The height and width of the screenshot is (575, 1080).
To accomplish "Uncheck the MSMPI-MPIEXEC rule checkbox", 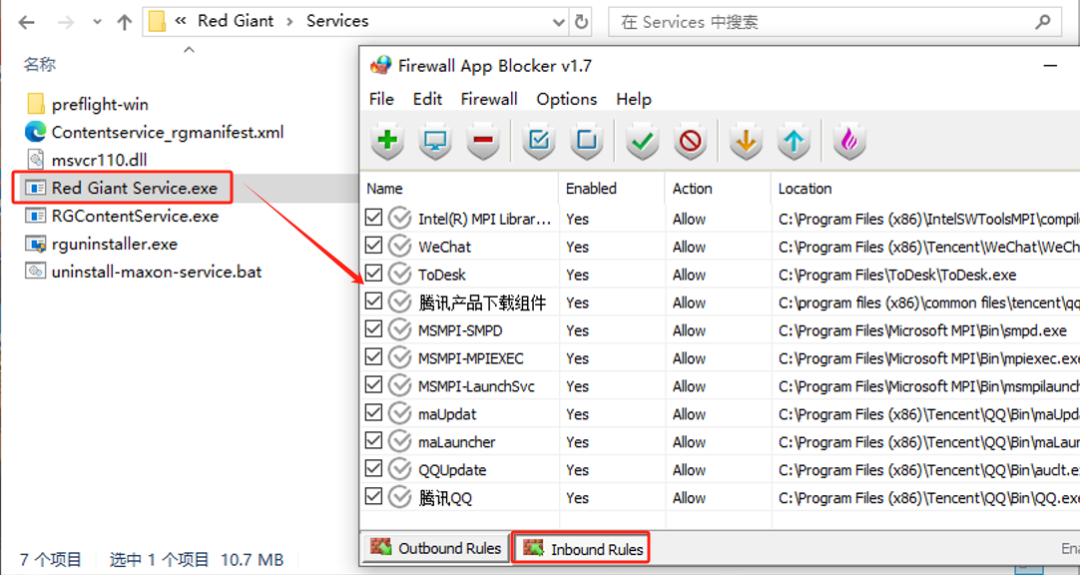I will pos(373,357).
